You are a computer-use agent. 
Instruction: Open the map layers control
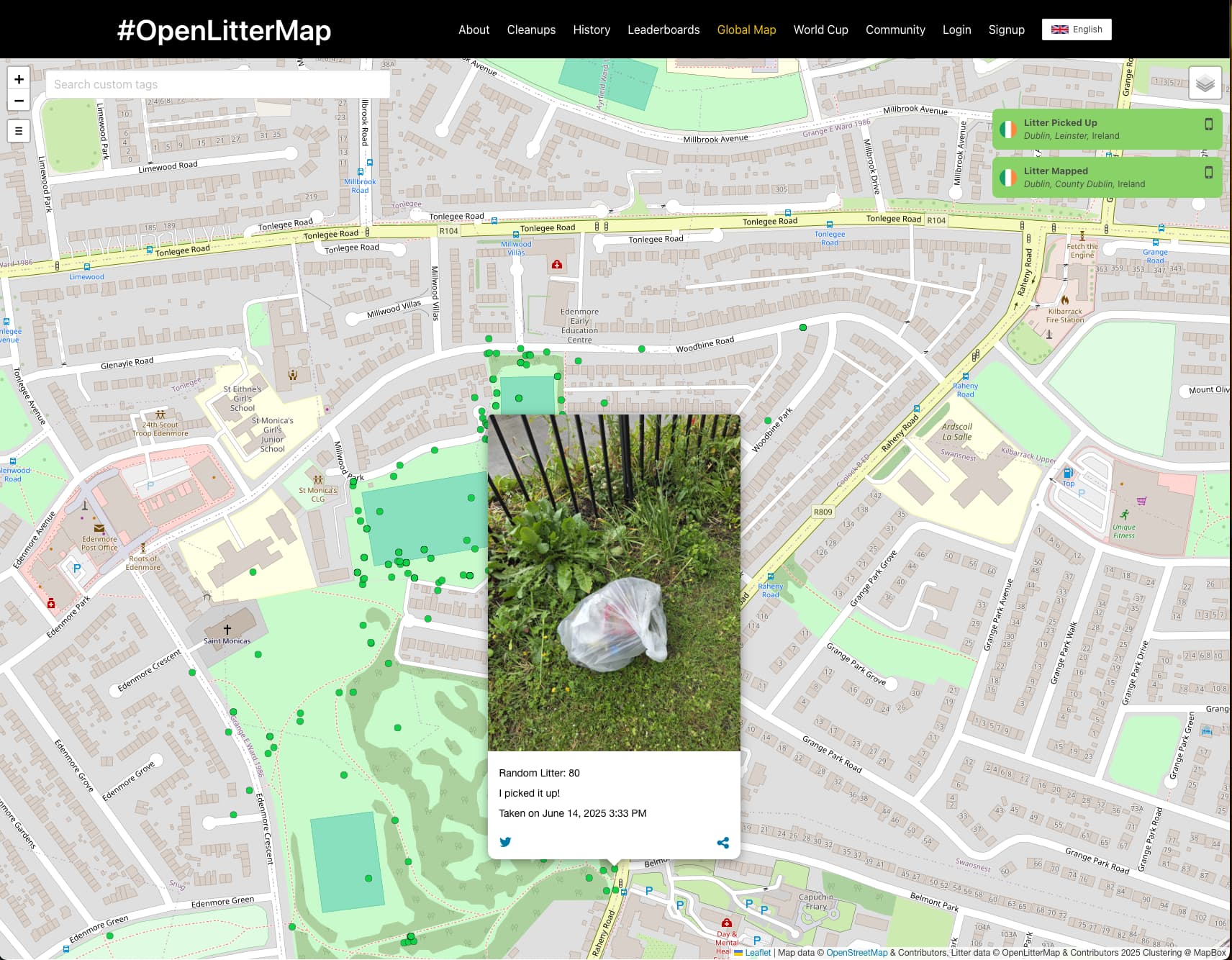[1205, 83]
